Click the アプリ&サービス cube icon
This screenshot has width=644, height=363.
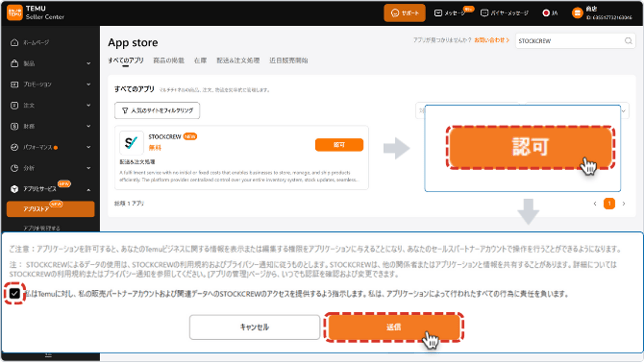pos(14,189)
